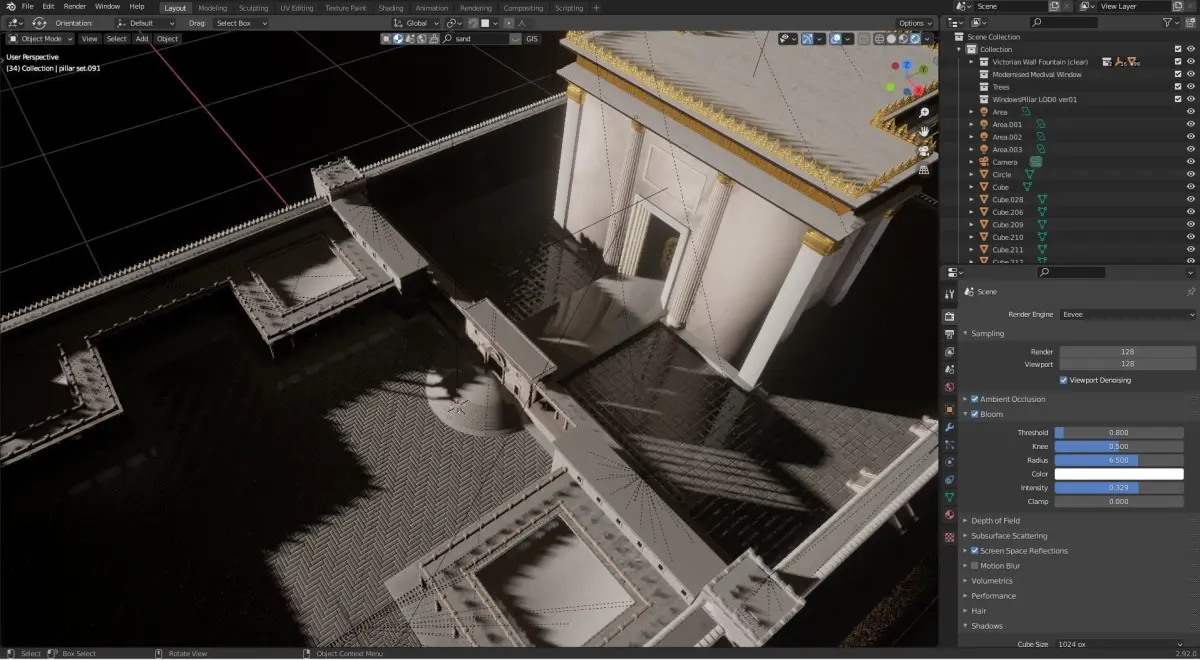1200x660 pixels.
Task: Click the Render samples field
Action: tap(1128, 352)
